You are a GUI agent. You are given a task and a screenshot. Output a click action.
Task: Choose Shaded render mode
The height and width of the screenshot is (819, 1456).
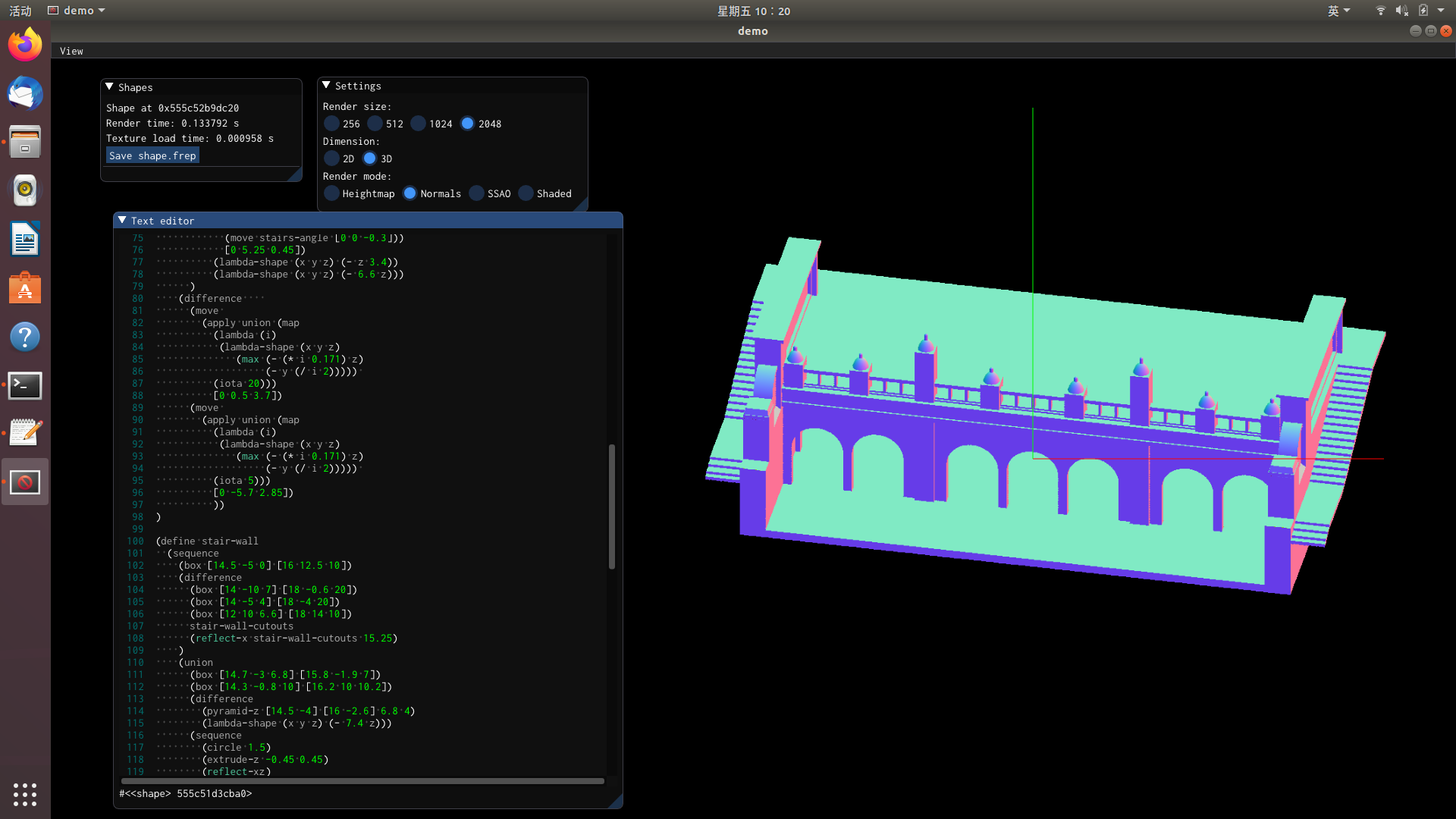(526, 193)
